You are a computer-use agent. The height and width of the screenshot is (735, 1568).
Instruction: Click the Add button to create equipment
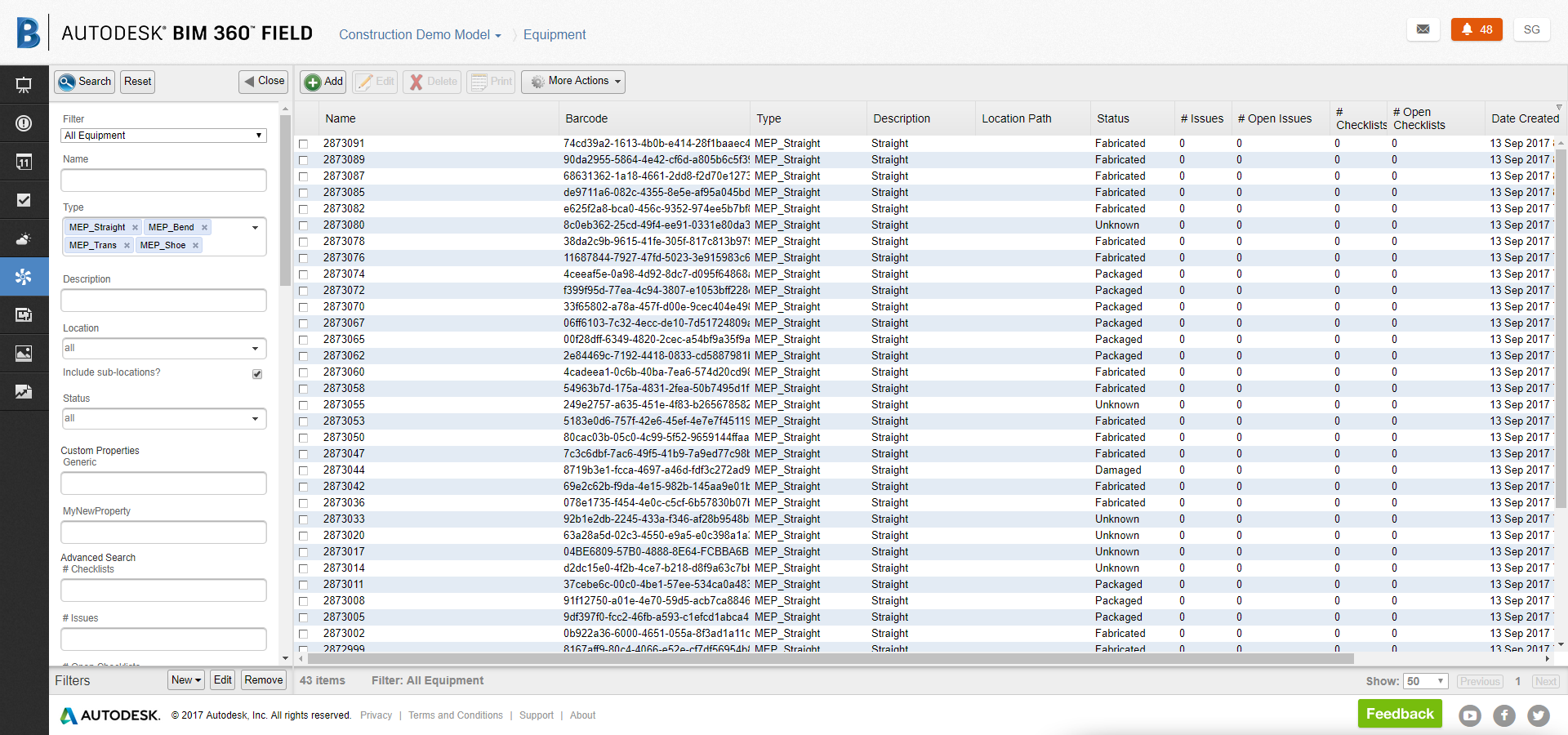pos(323,82)
